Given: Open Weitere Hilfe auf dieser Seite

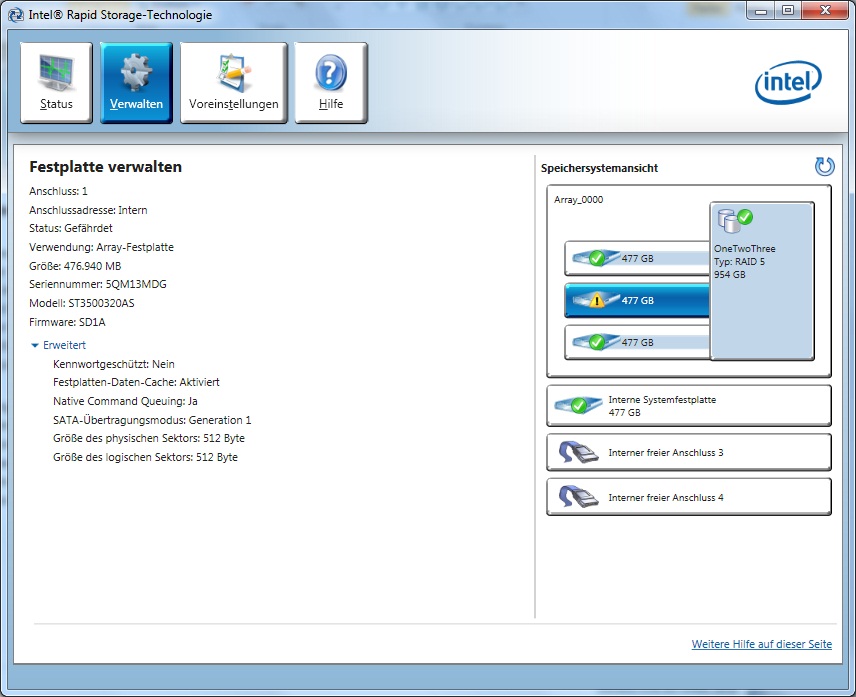Looking at the screenshot, I should (762, 644).
